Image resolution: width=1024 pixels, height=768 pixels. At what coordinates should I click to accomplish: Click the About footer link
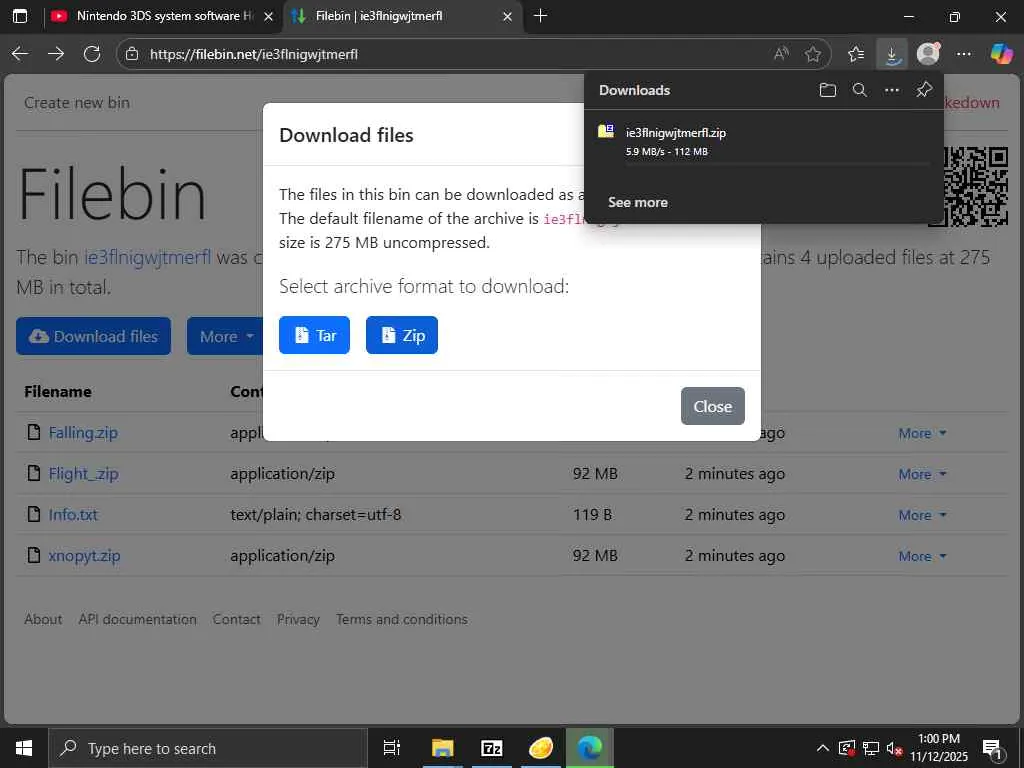[x=43, y=619]
